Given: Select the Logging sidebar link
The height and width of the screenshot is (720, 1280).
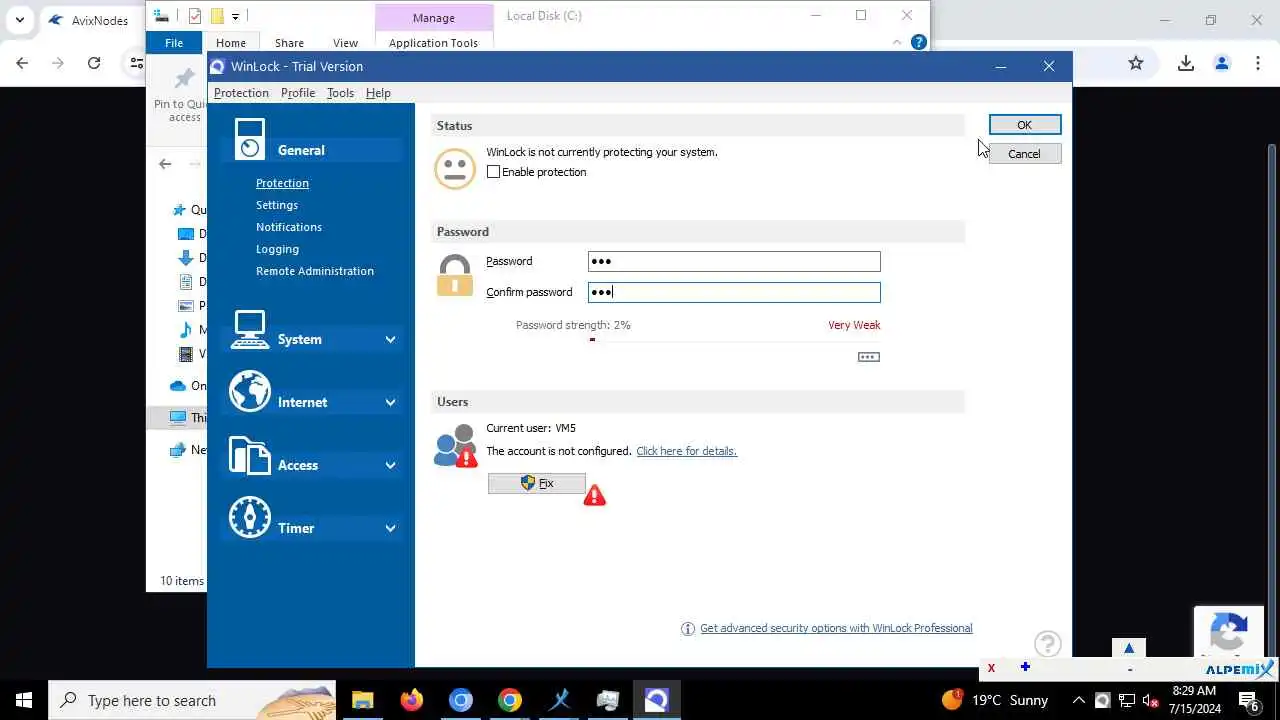Looking at the screenshot, I should (277, 249).
